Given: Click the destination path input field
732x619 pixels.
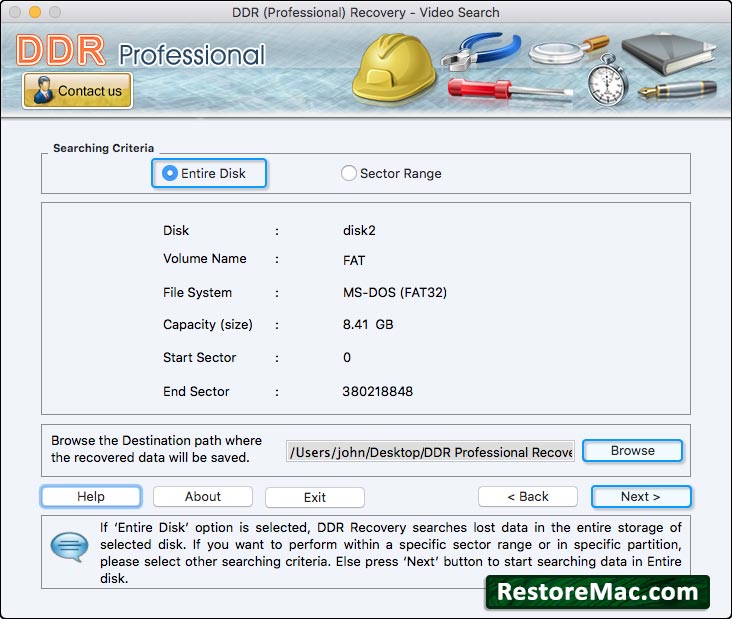Looking at the screenshot, I should click(430, 452).
